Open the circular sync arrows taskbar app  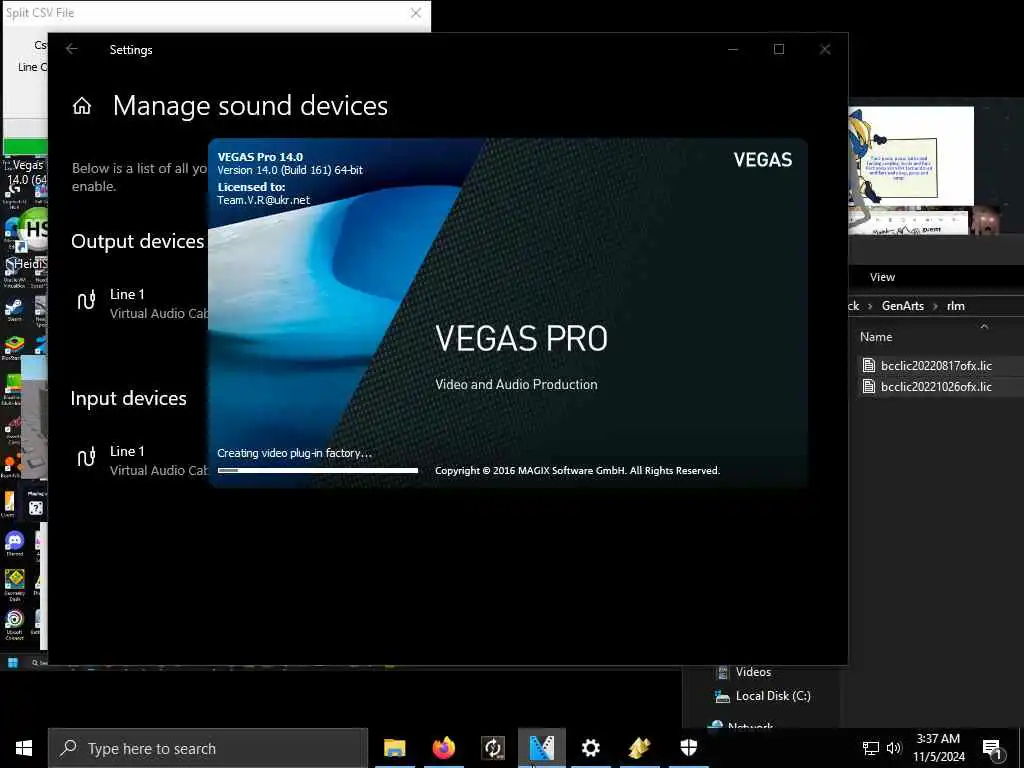tap(492, 748)
